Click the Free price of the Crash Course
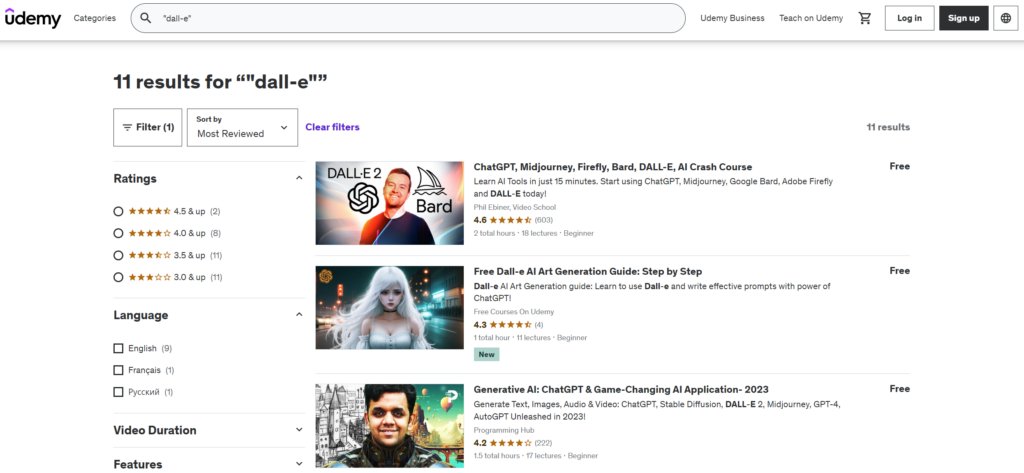Screen dimensions: 1024x473 [899, 167]
